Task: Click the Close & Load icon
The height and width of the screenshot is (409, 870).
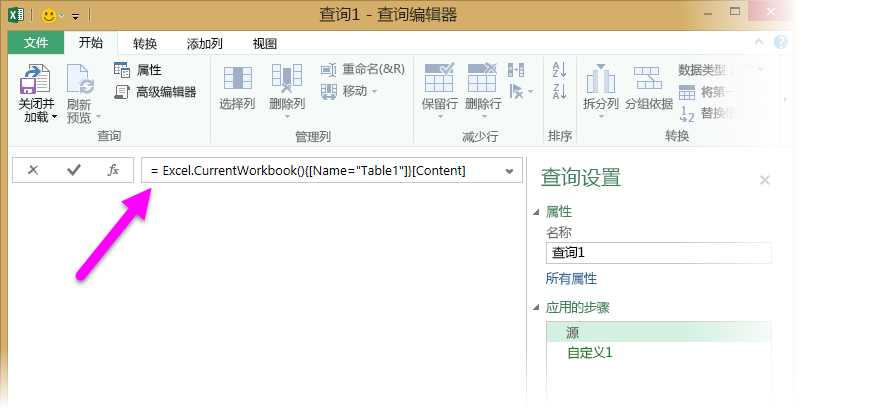Action: (x=35, y=80)
